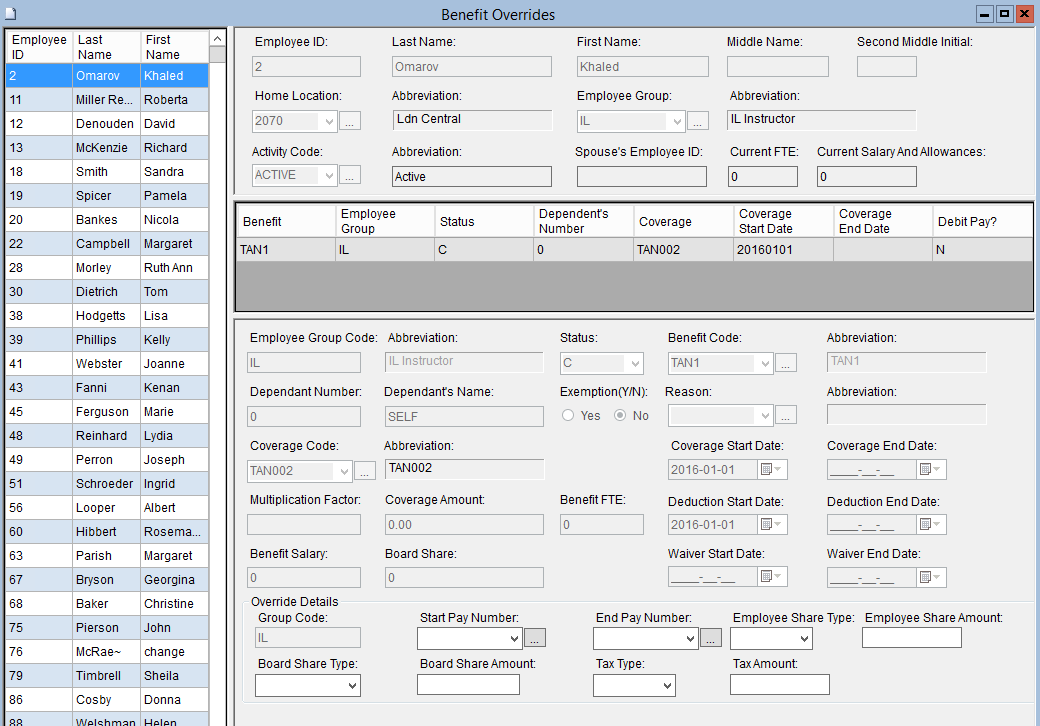Open lookup beside End Pay Number
Screen dimensions: 1040x726
[x=711, y=638]
